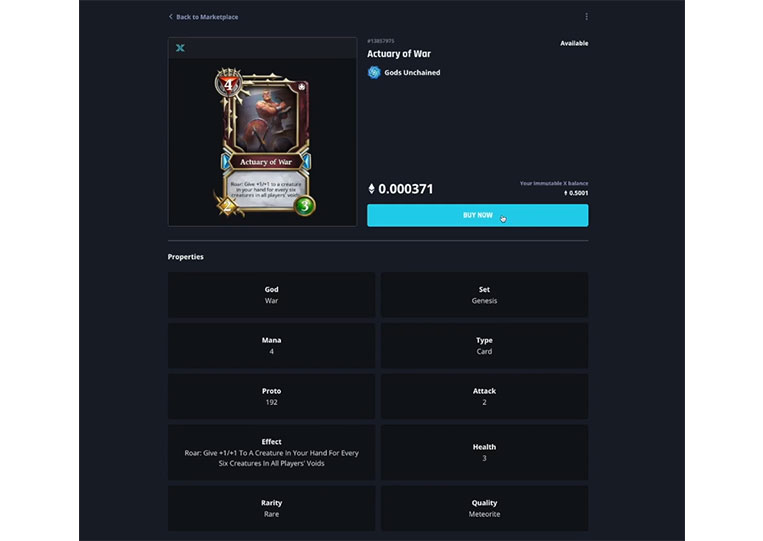Click the Rarity Rare property tile

tap(272, 508)
